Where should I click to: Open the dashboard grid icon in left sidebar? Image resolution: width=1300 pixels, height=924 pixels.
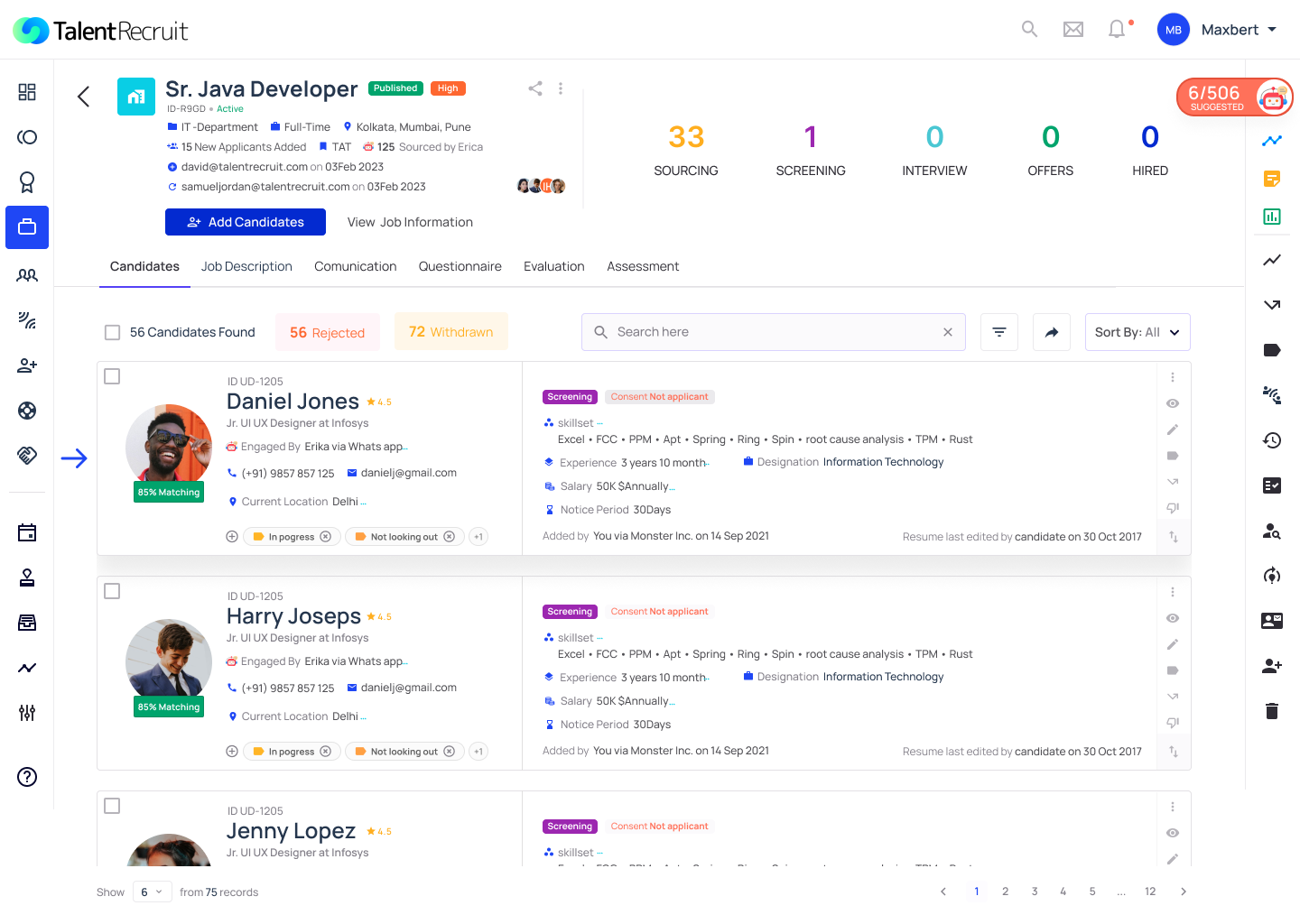point(27,92)
